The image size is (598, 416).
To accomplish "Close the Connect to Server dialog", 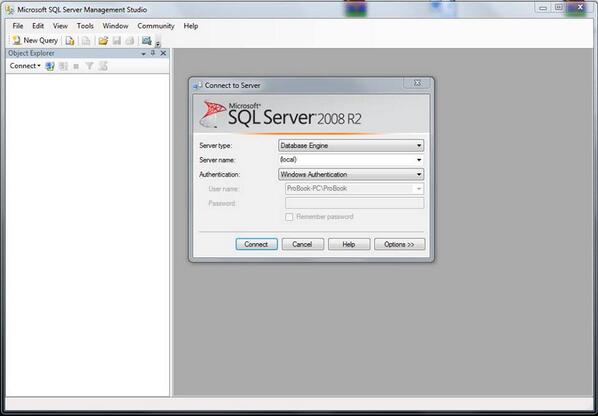I will (x=417, y=83).
